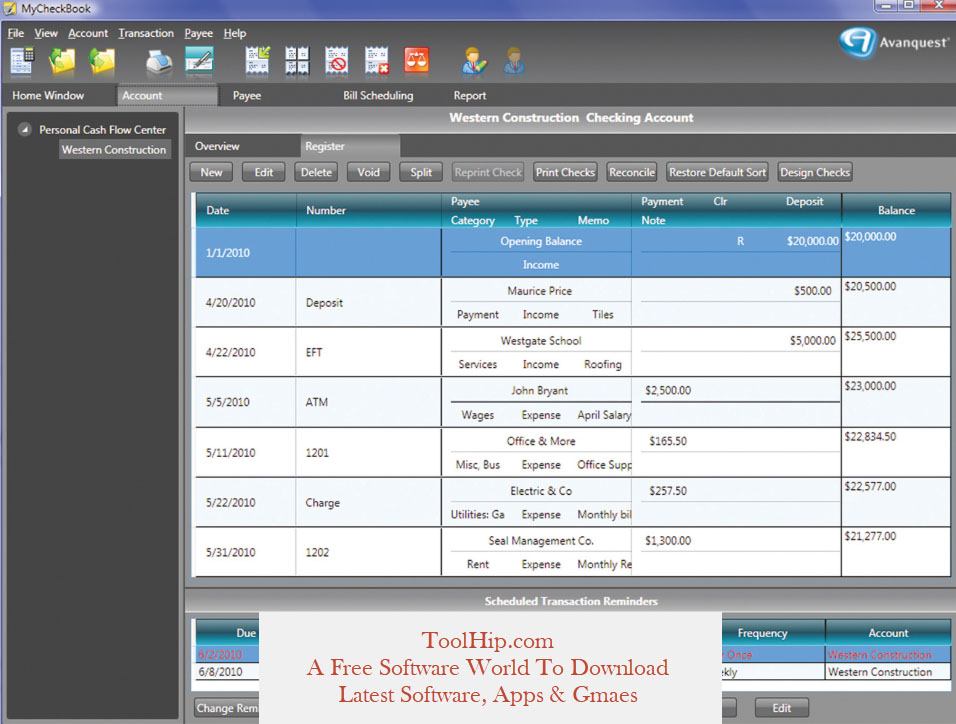Click the payee name Office & More

pos(541,441)
